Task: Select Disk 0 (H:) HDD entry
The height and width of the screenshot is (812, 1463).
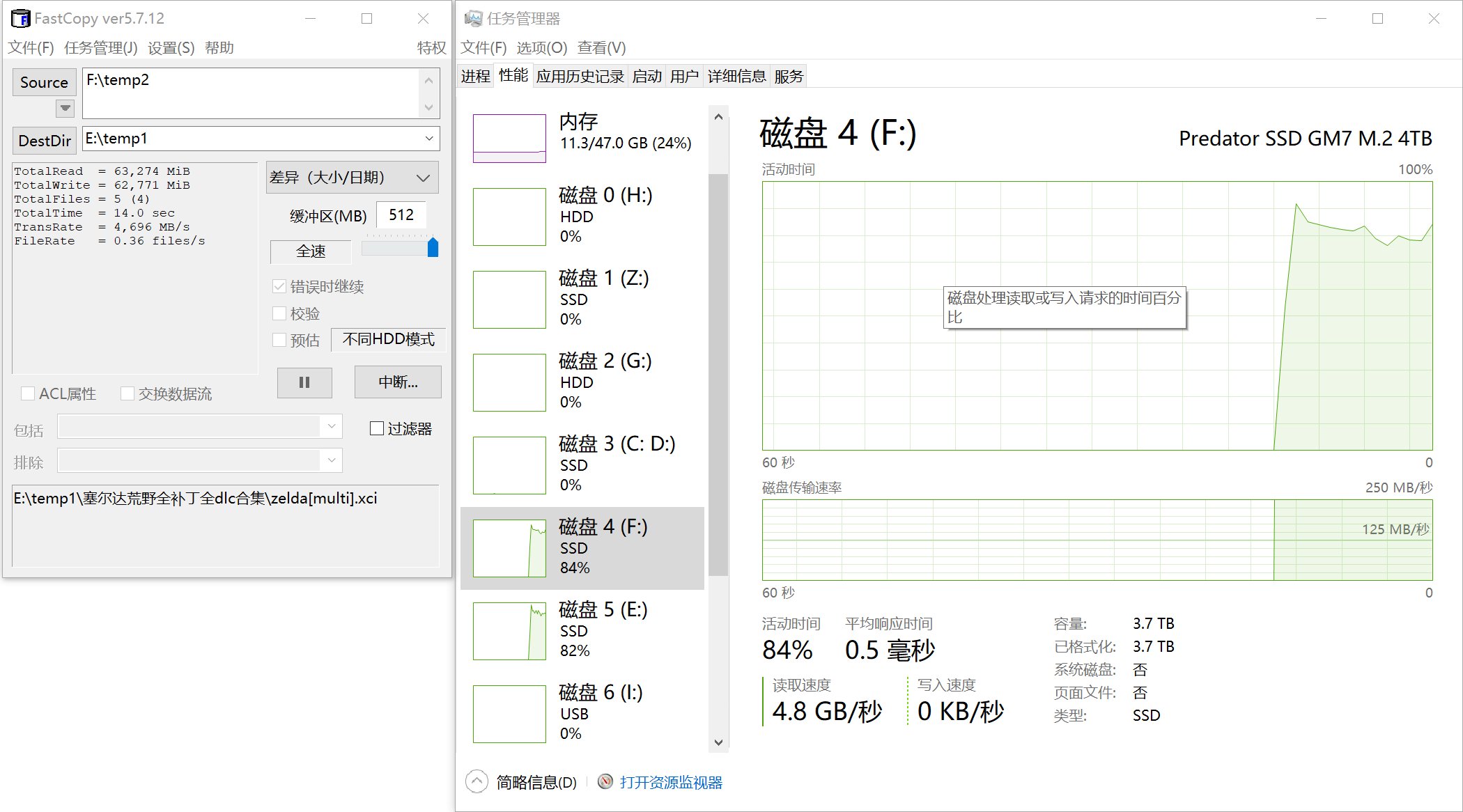Action: (582, 216)
